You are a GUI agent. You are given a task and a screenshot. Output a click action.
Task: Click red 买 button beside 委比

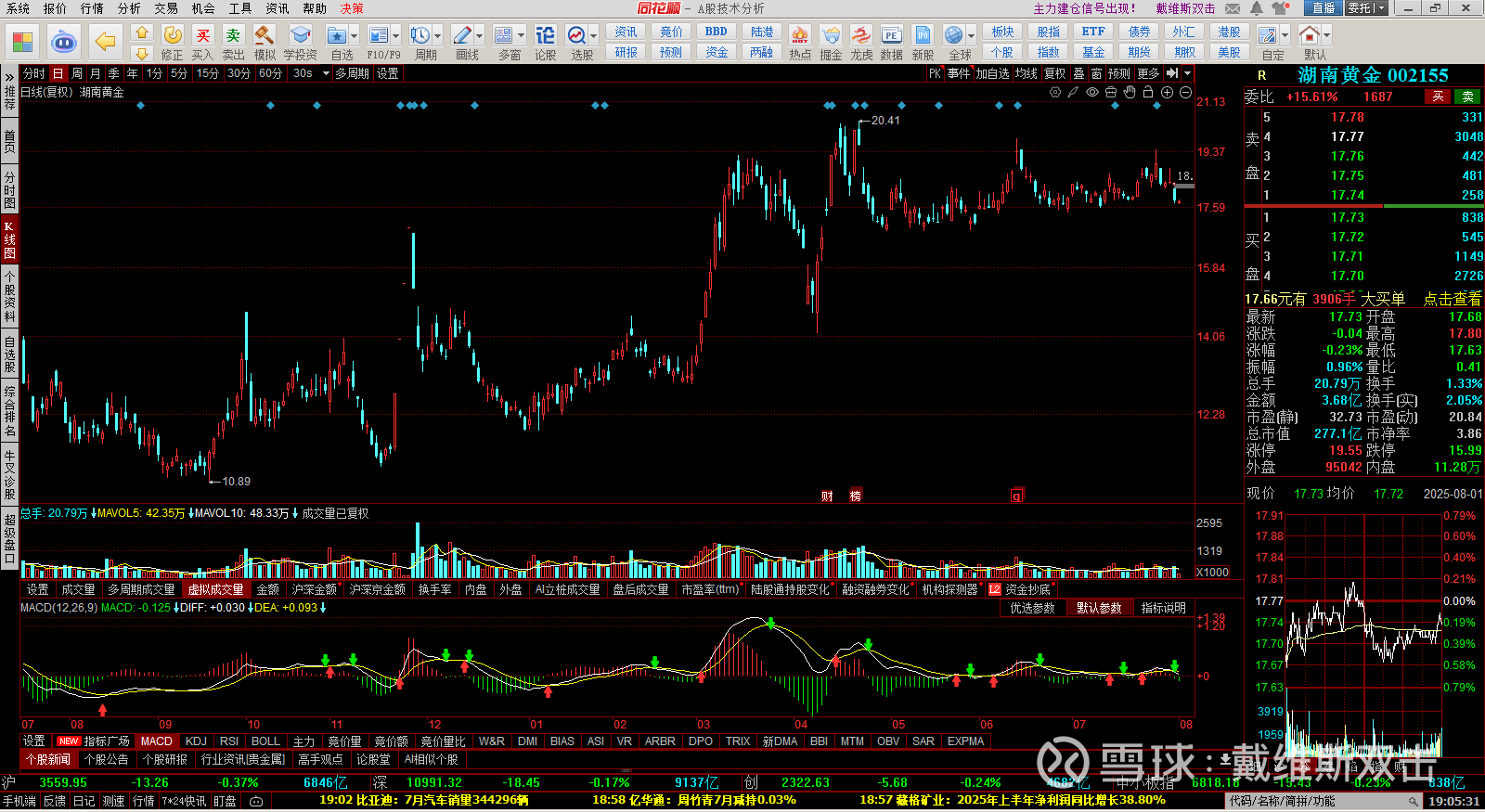(1438, 97)
